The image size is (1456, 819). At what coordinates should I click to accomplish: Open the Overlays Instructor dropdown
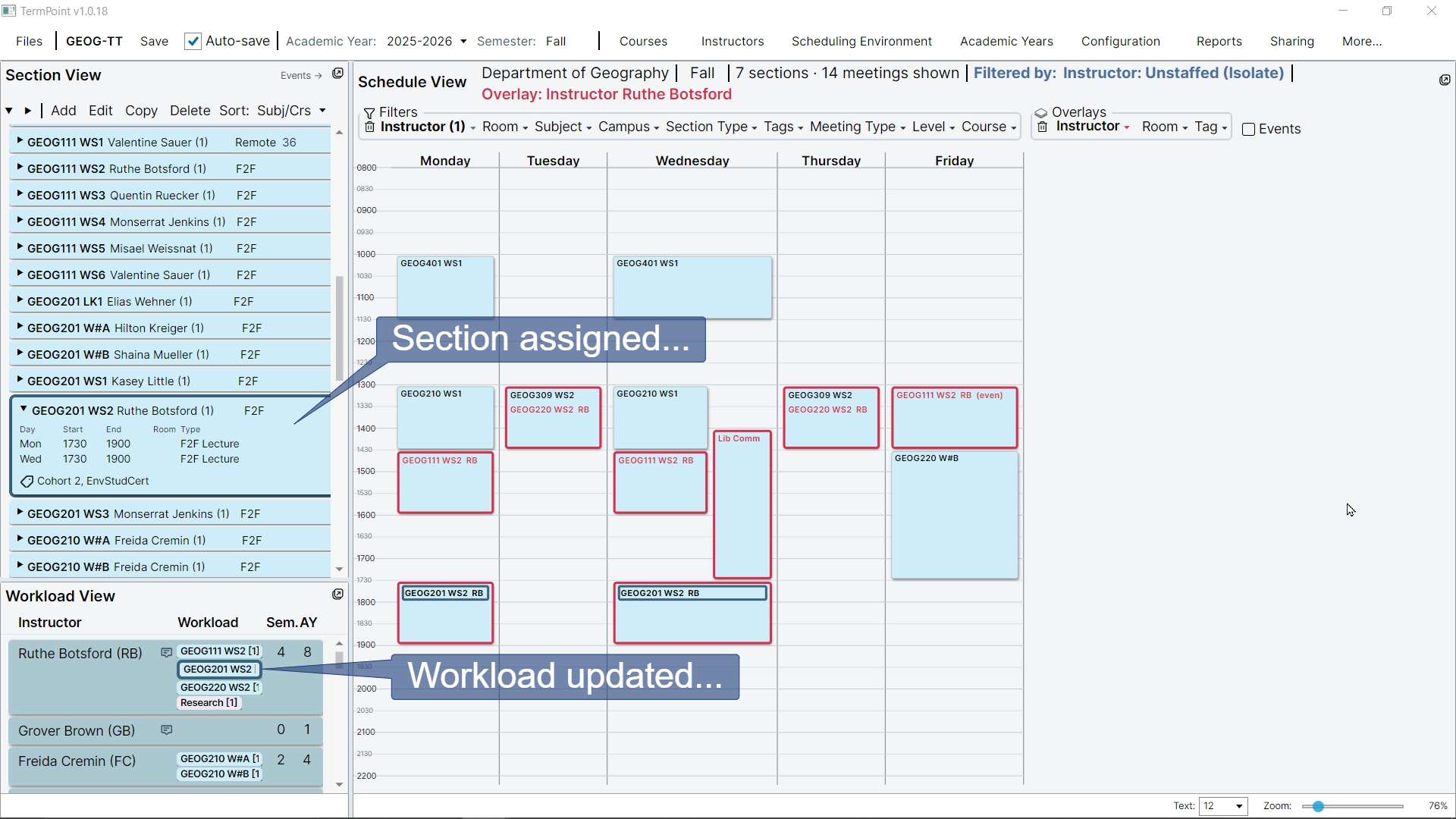click(1093, 127)
